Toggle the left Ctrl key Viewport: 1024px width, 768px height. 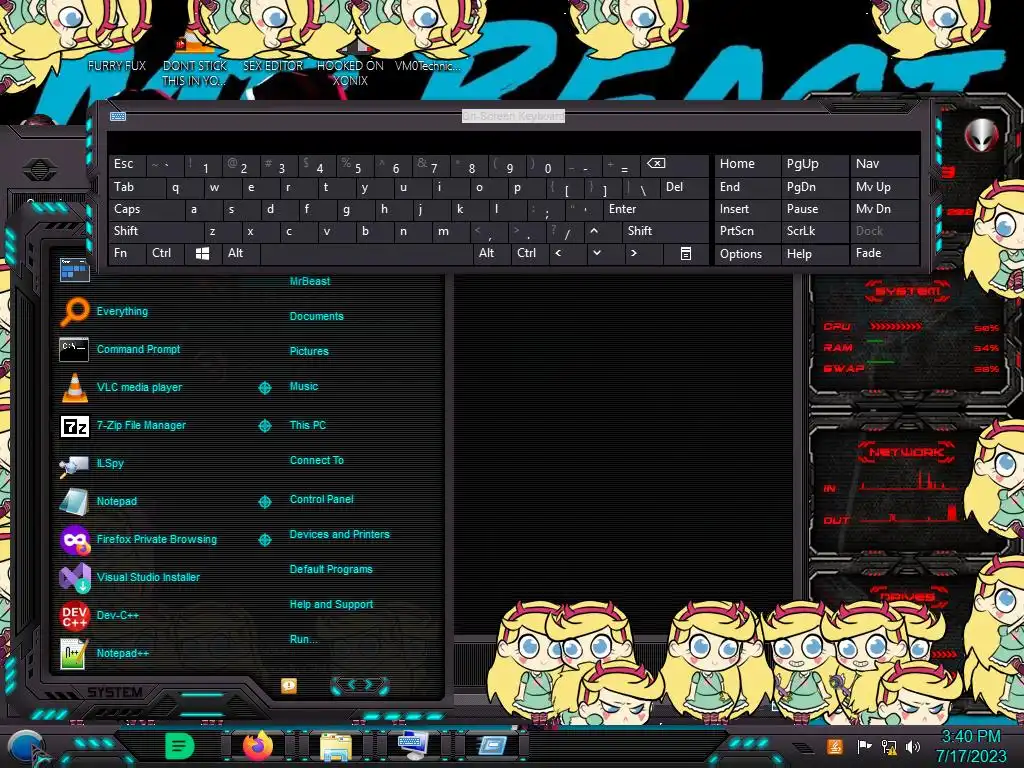[165, 253]
